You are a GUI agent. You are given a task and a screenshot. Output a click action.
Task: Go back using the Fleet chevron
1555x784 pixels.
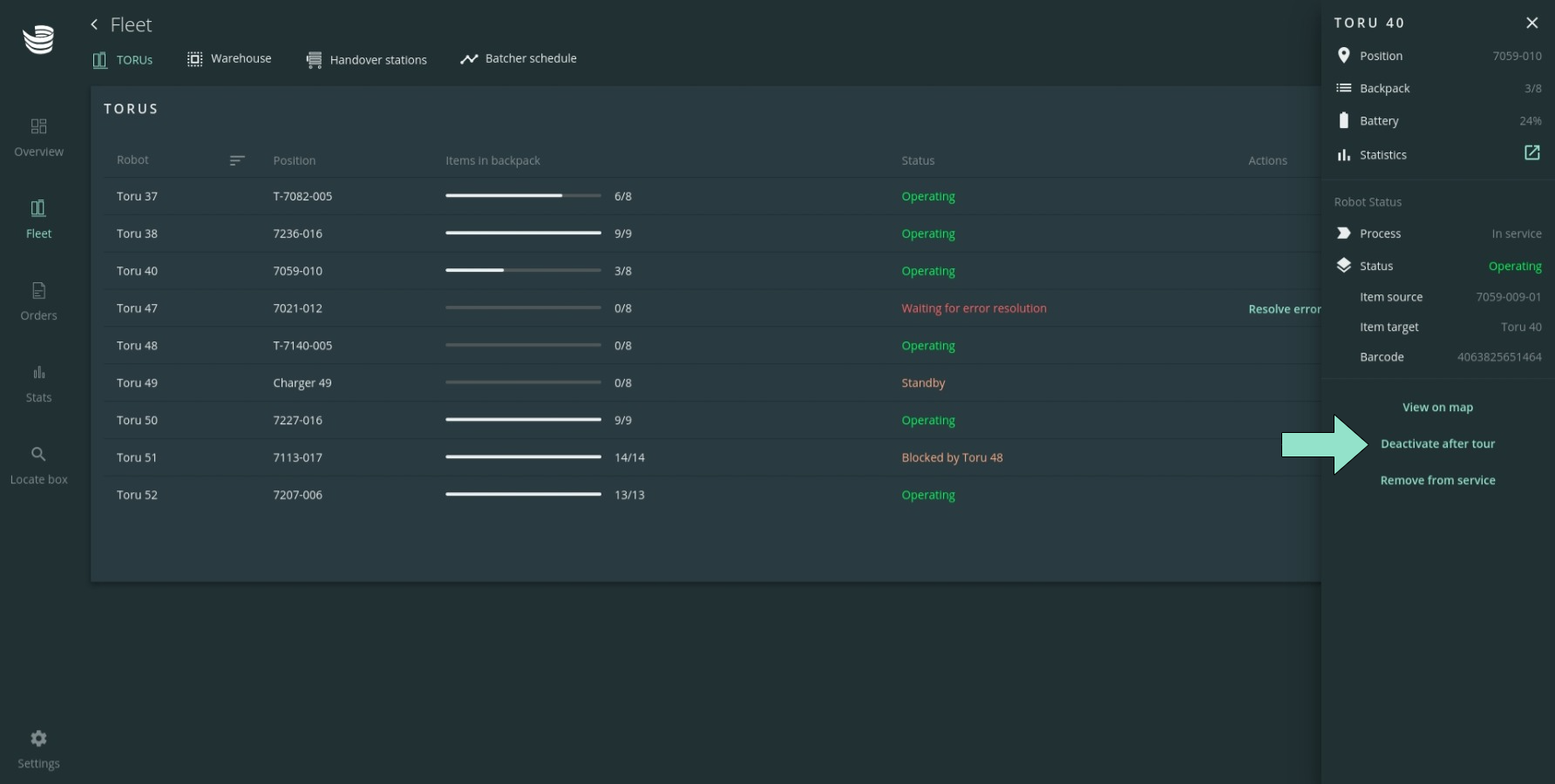(94, 24)
